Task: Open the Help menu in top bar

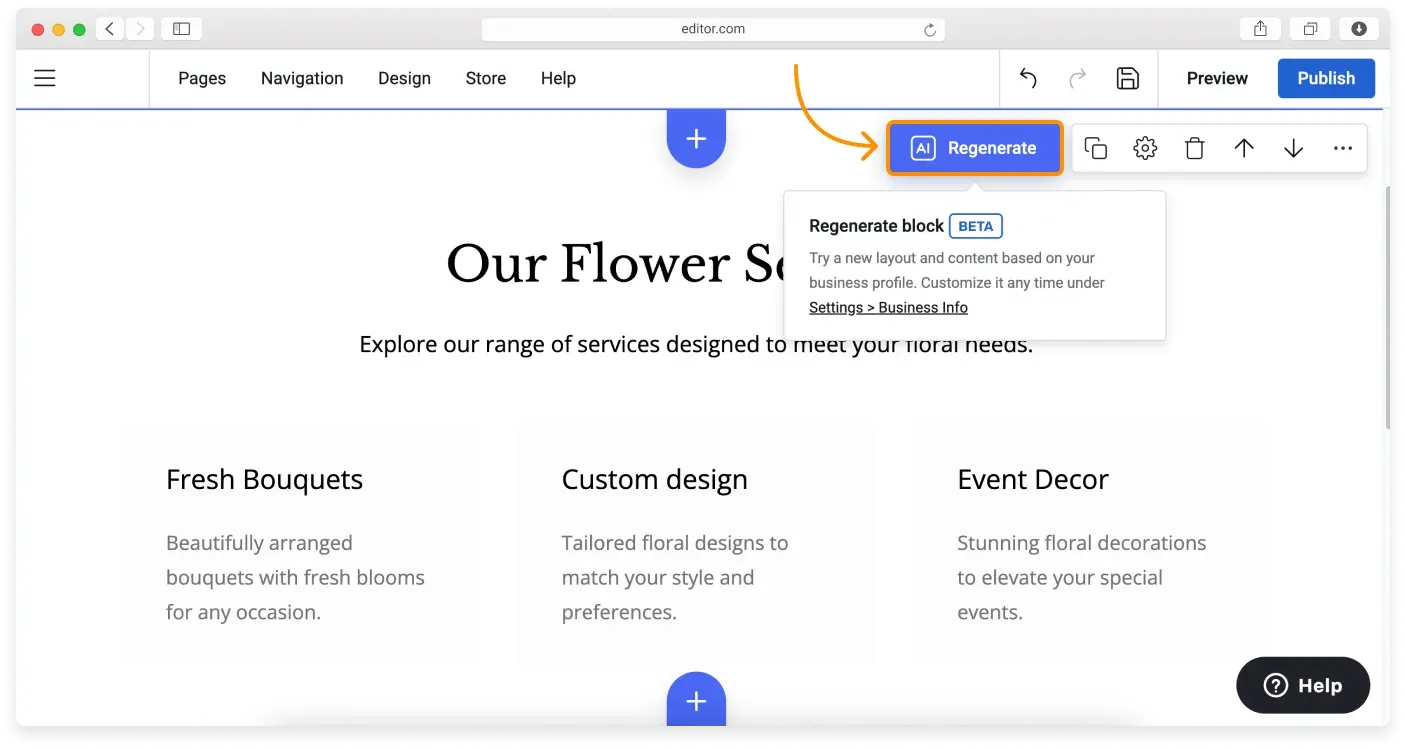Action: pos(558,78)
